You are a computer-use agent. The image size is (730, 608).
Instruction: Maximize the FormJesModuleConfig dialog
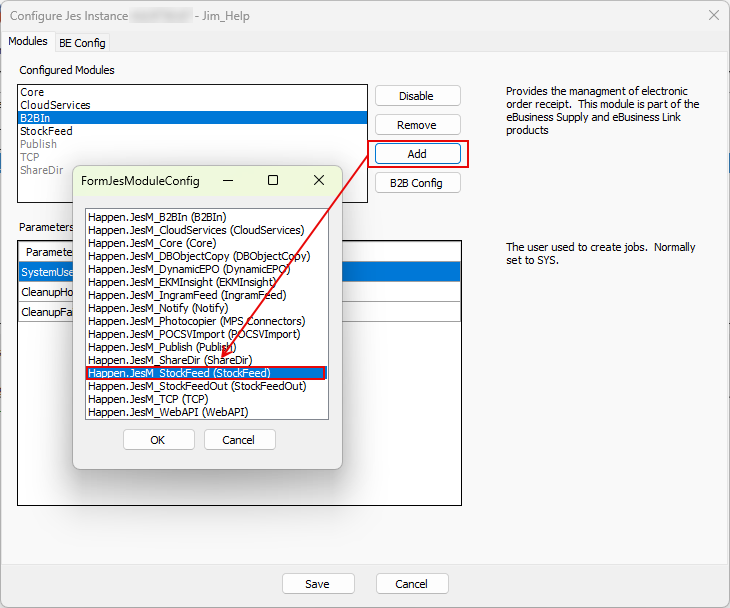pyautogui.click(x=273, y=181)
